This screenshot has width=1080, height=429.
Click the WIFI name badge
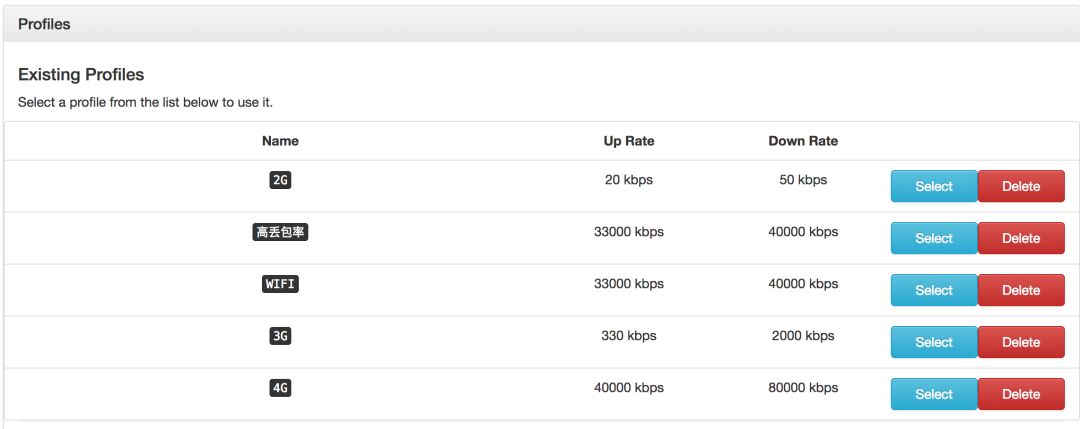(x=280, y=285)
